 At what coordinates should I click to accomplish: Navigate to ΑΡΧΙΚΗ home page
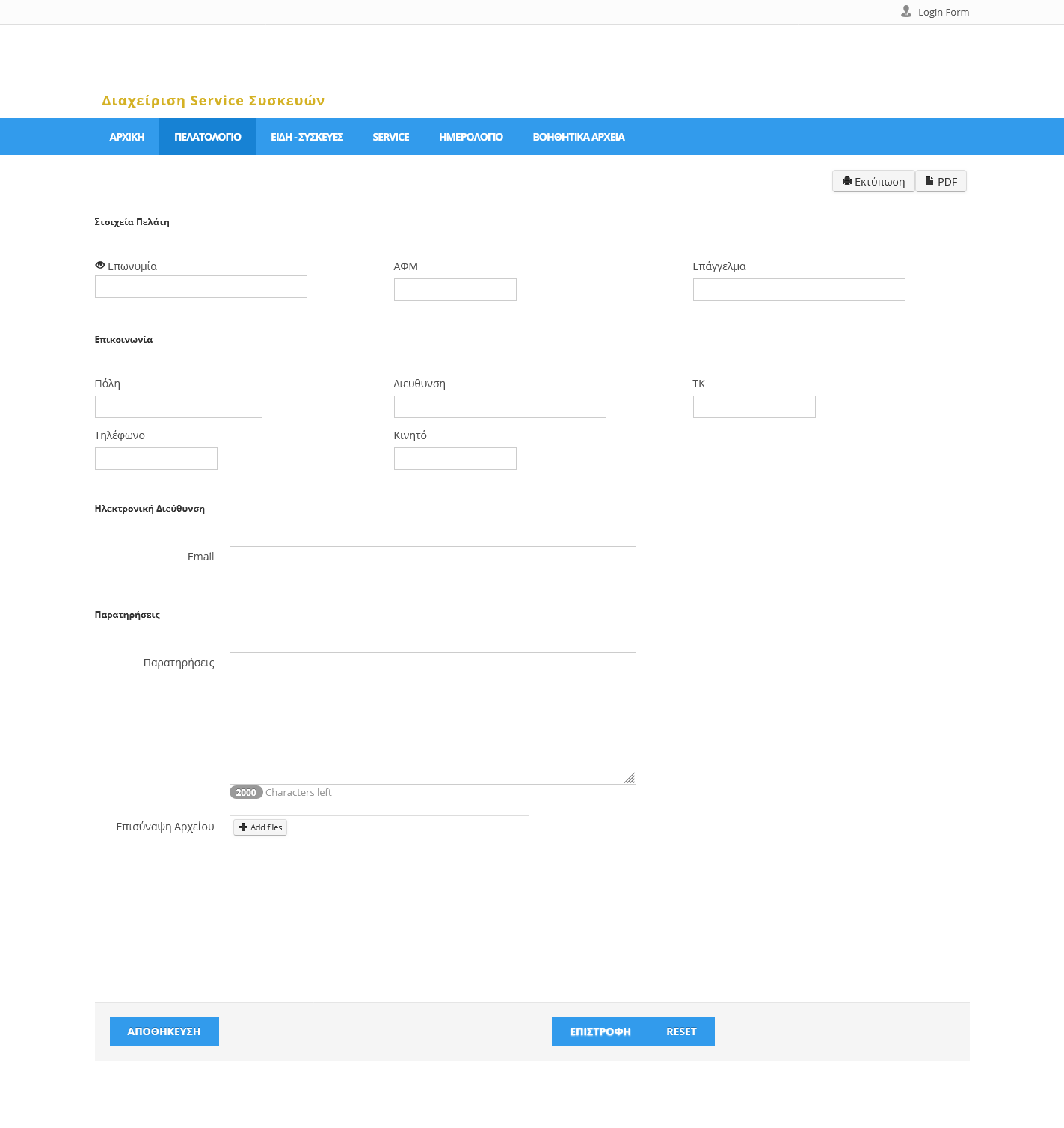pos(126,137)
